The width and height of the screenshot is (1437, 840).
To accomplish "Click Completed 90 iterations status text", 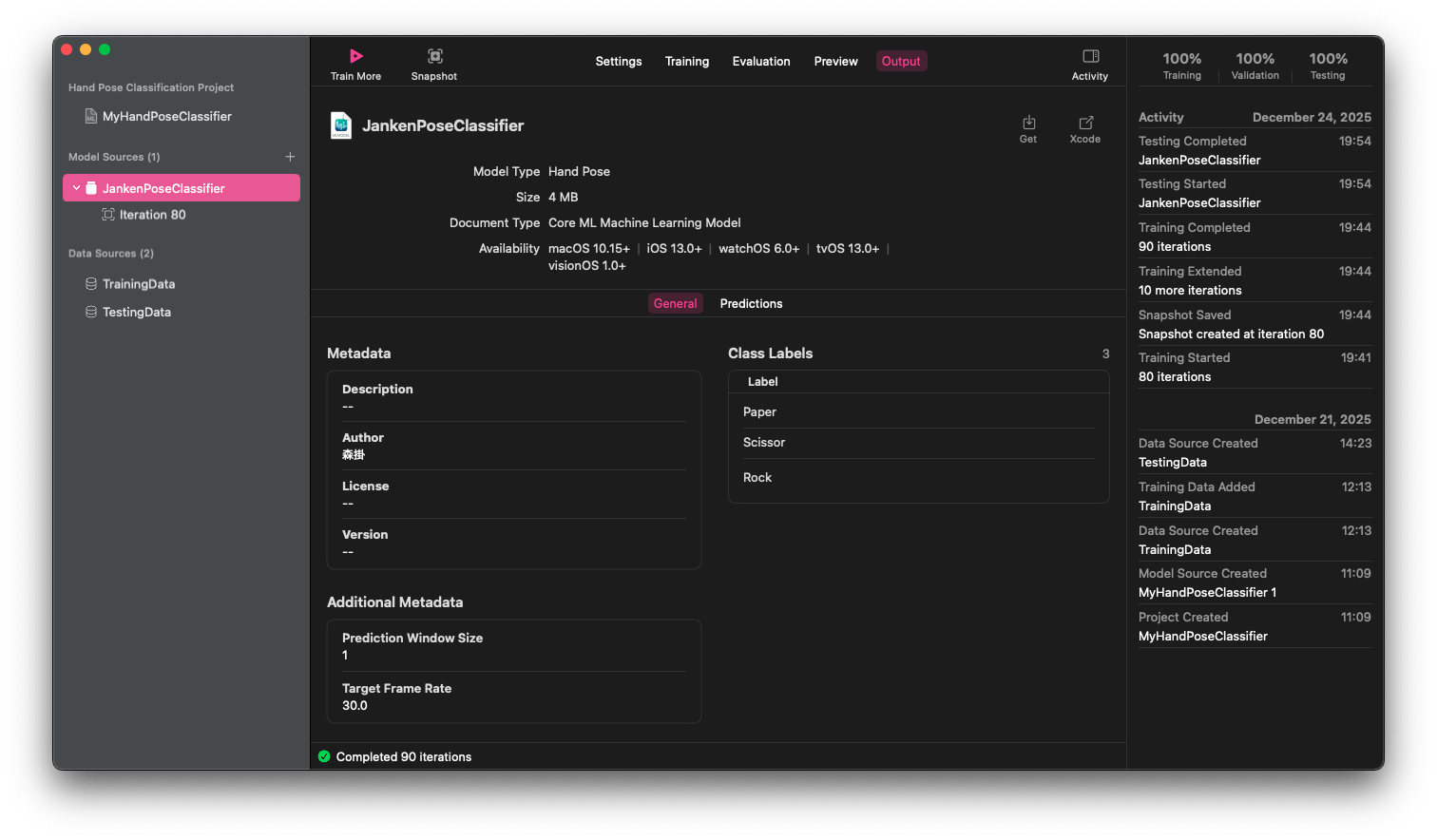I will [x=404, y=757].
